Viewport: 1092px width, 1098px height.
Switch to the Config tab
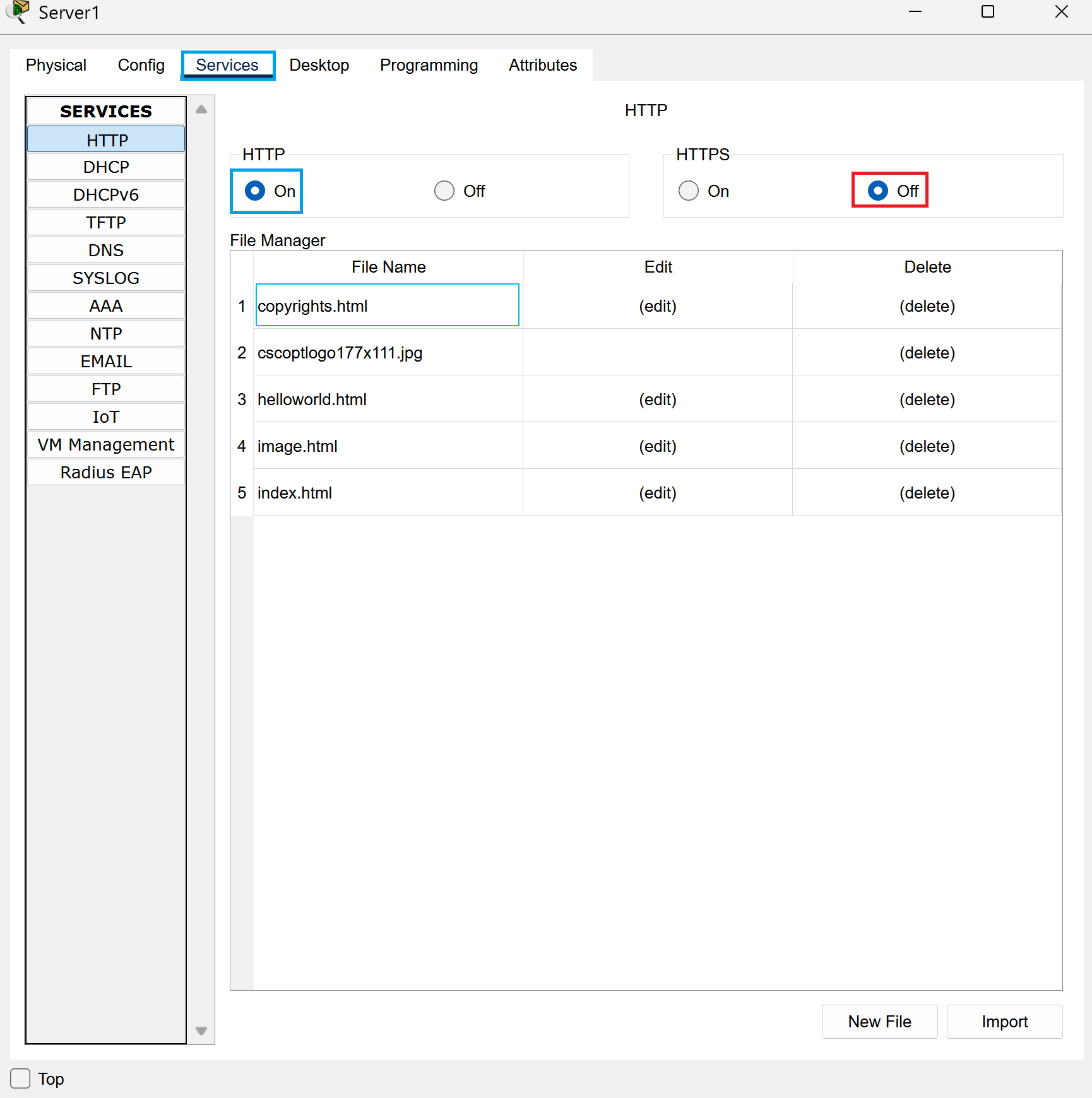tap(141, 65)
